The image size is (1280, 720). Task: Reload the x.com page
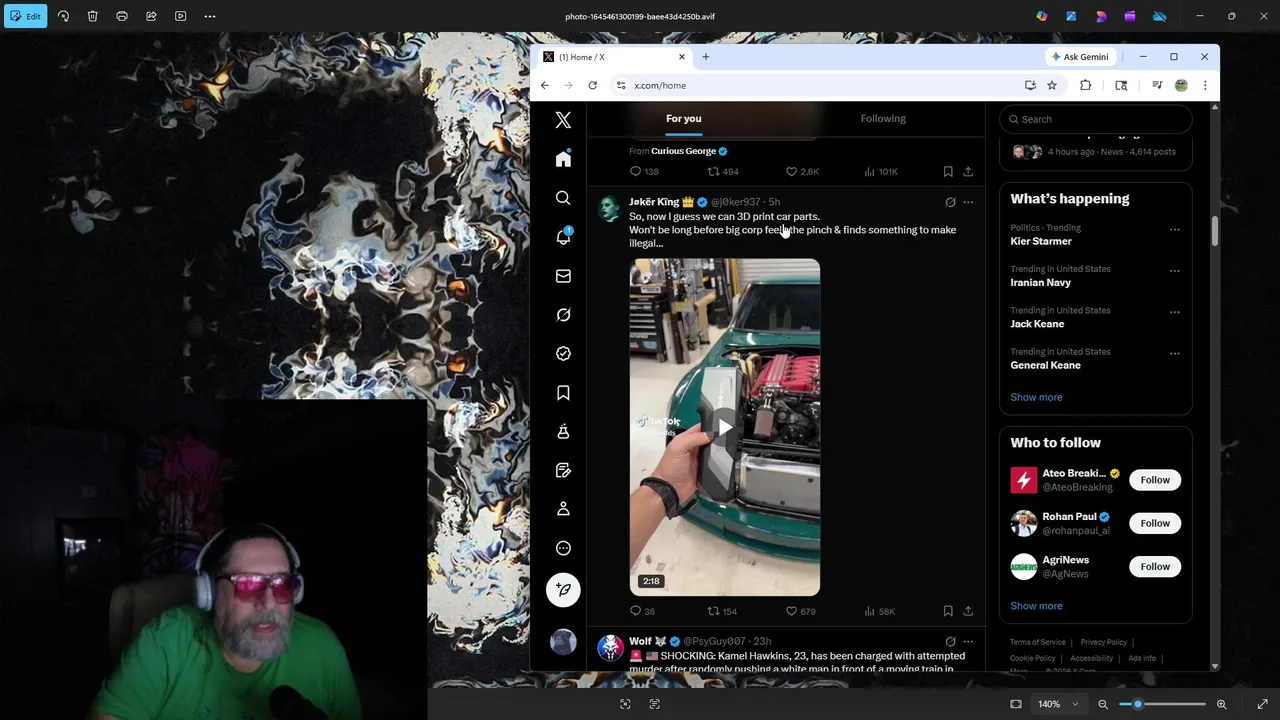(592, 85)
